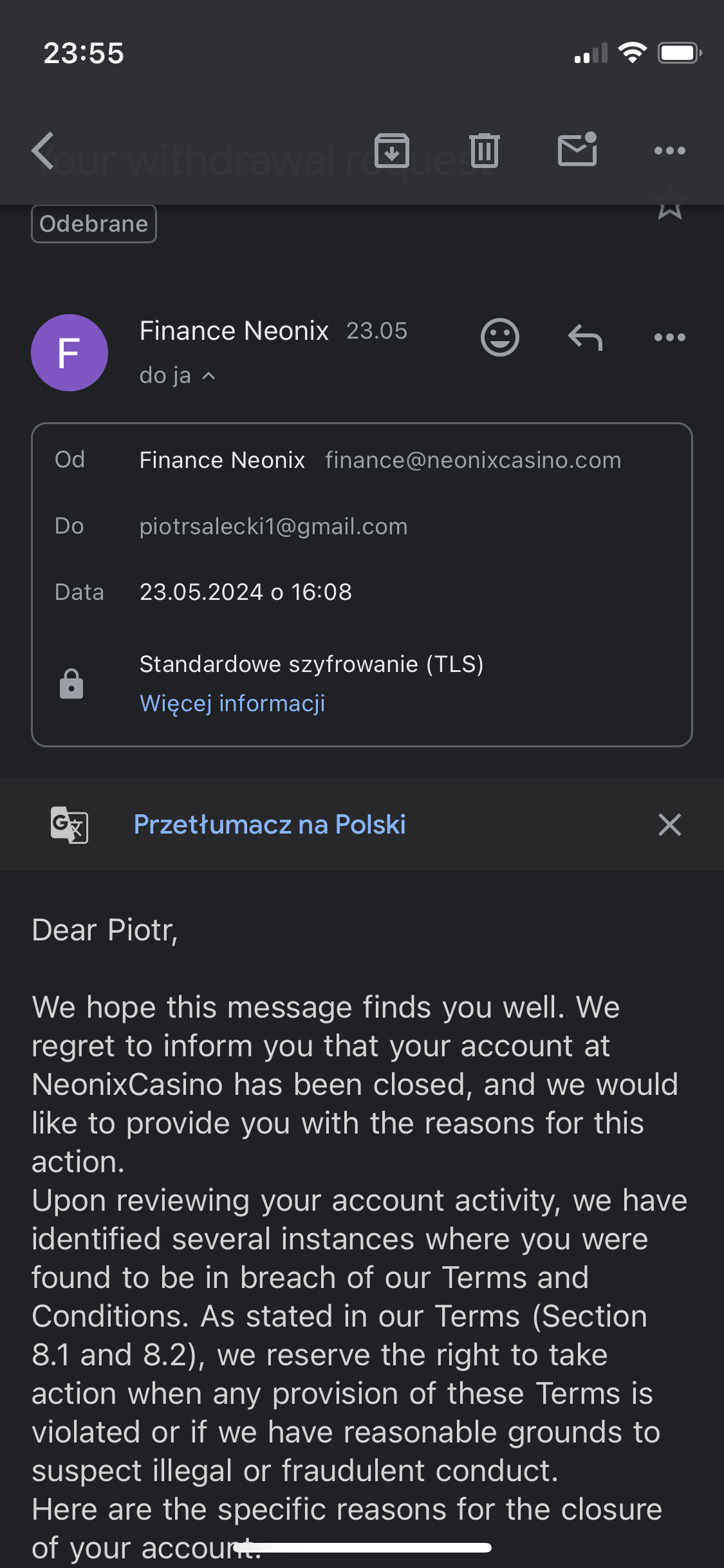Reply to Finance Neonix with reply arrow

585,337
